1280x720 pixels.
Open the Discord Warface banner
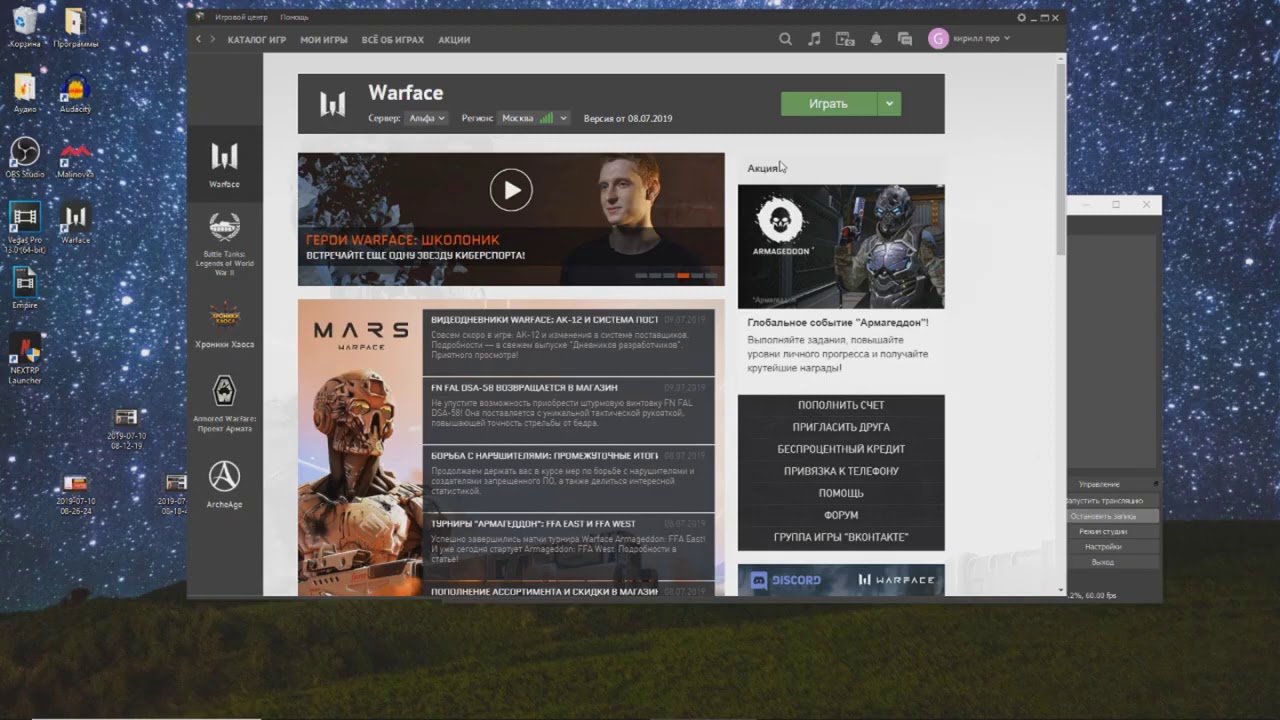tap(841, 580)
